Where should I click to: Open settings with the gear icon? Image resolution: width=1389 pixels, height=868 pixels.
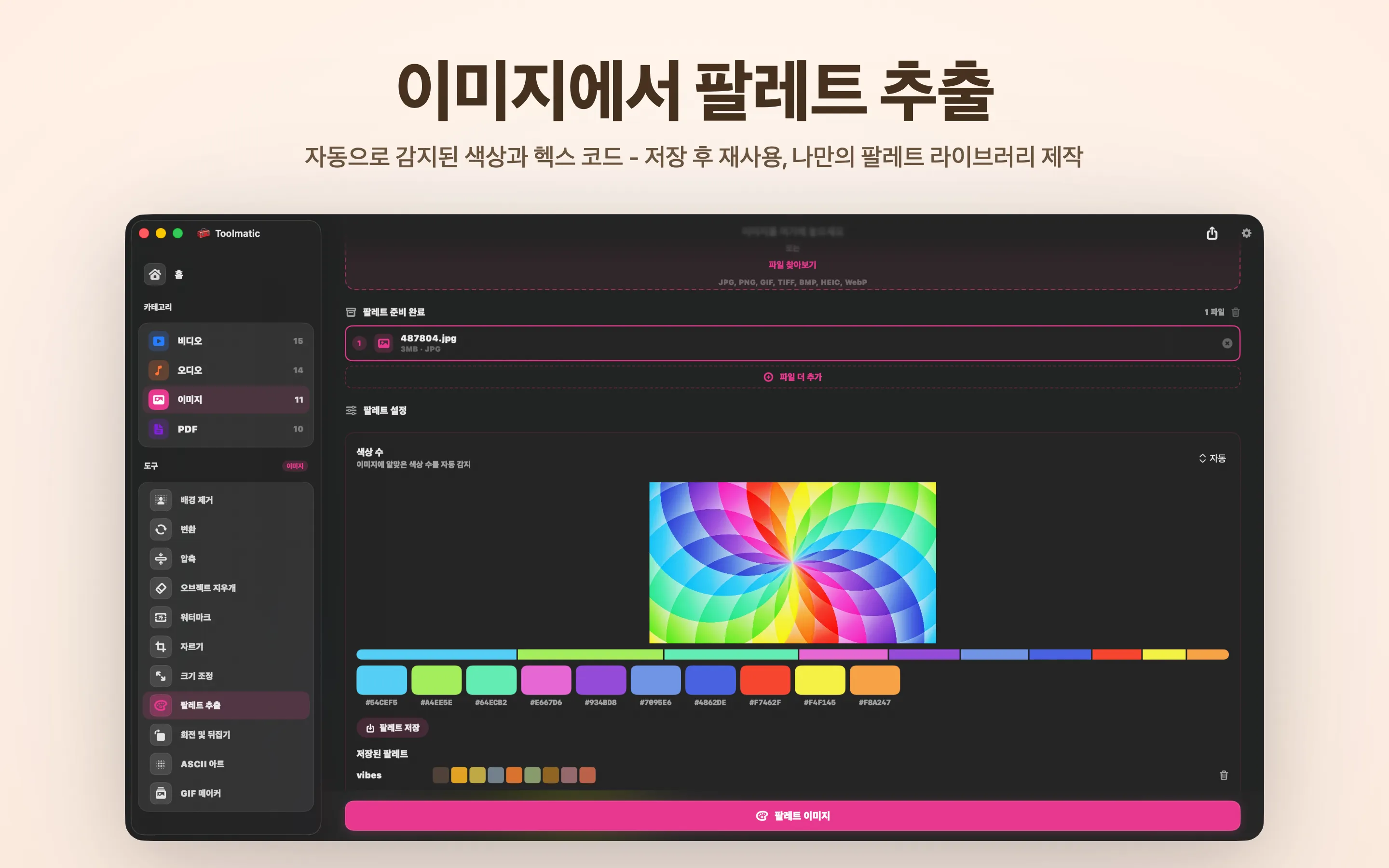pos(1246,233)
